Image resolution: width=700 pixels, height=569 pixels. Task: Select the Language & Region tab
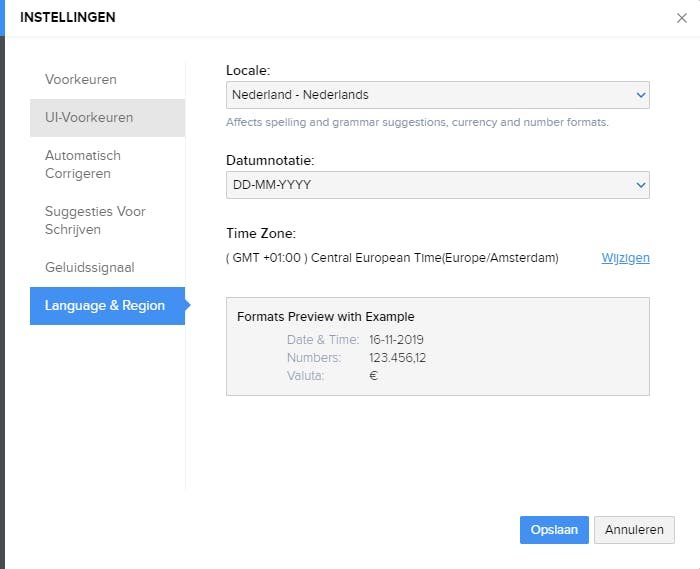coord(105,305)
